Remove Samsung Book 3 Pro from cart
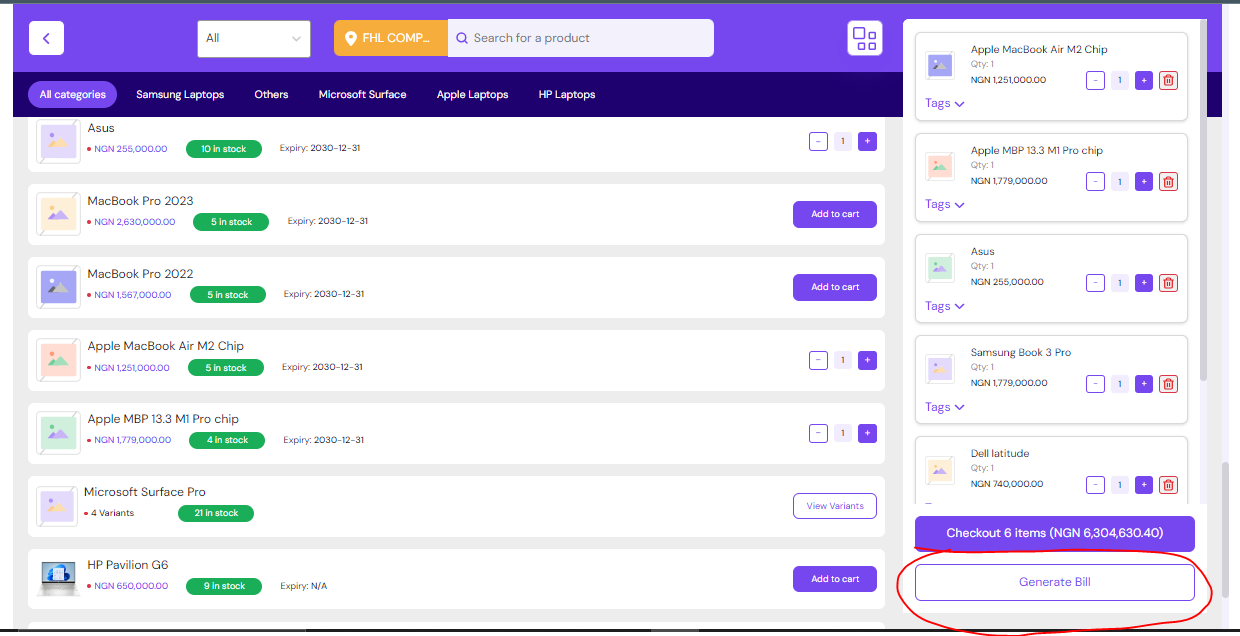 pos(1168,384)
